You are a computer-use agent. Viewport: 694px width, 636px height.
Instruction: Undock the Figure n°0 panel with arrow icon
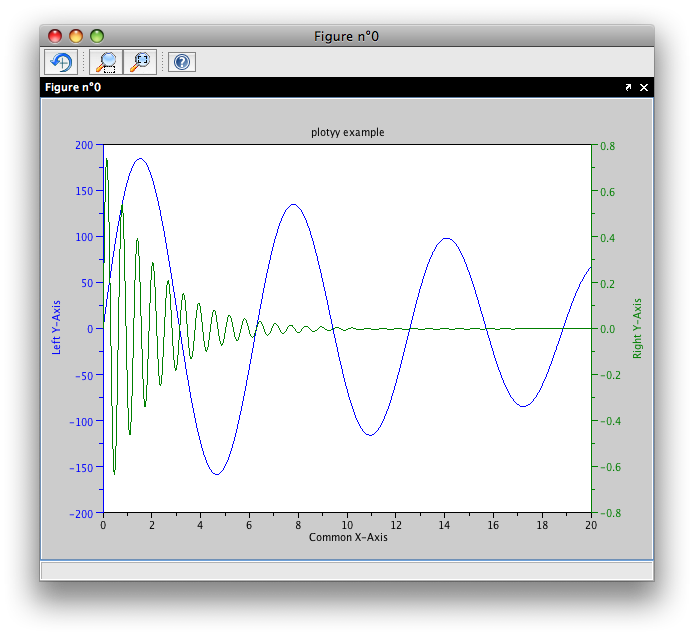[x=628, y=88]
